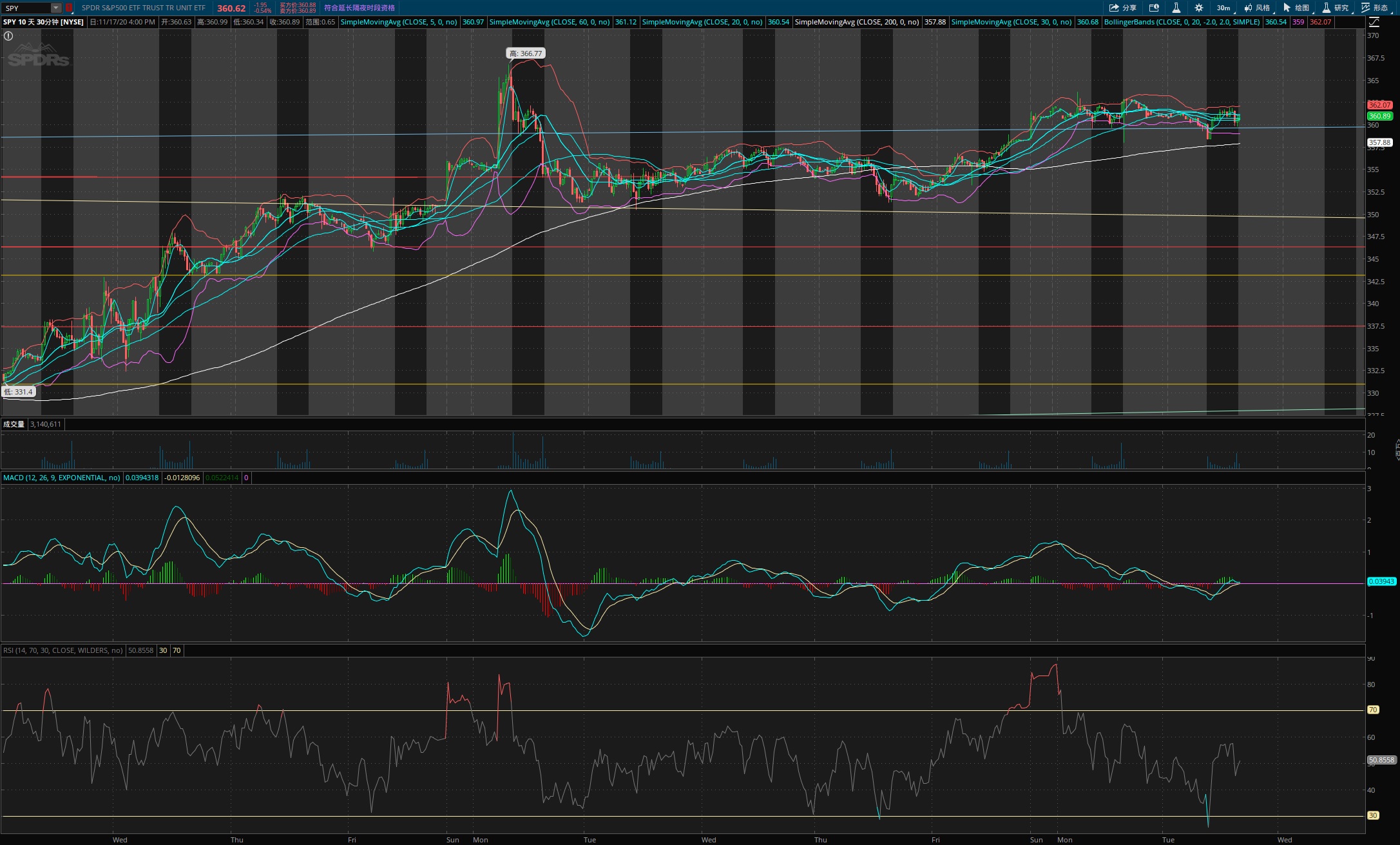
Task: Click the MACD study label
Action: pyautogui.click(x=62, y=478)
